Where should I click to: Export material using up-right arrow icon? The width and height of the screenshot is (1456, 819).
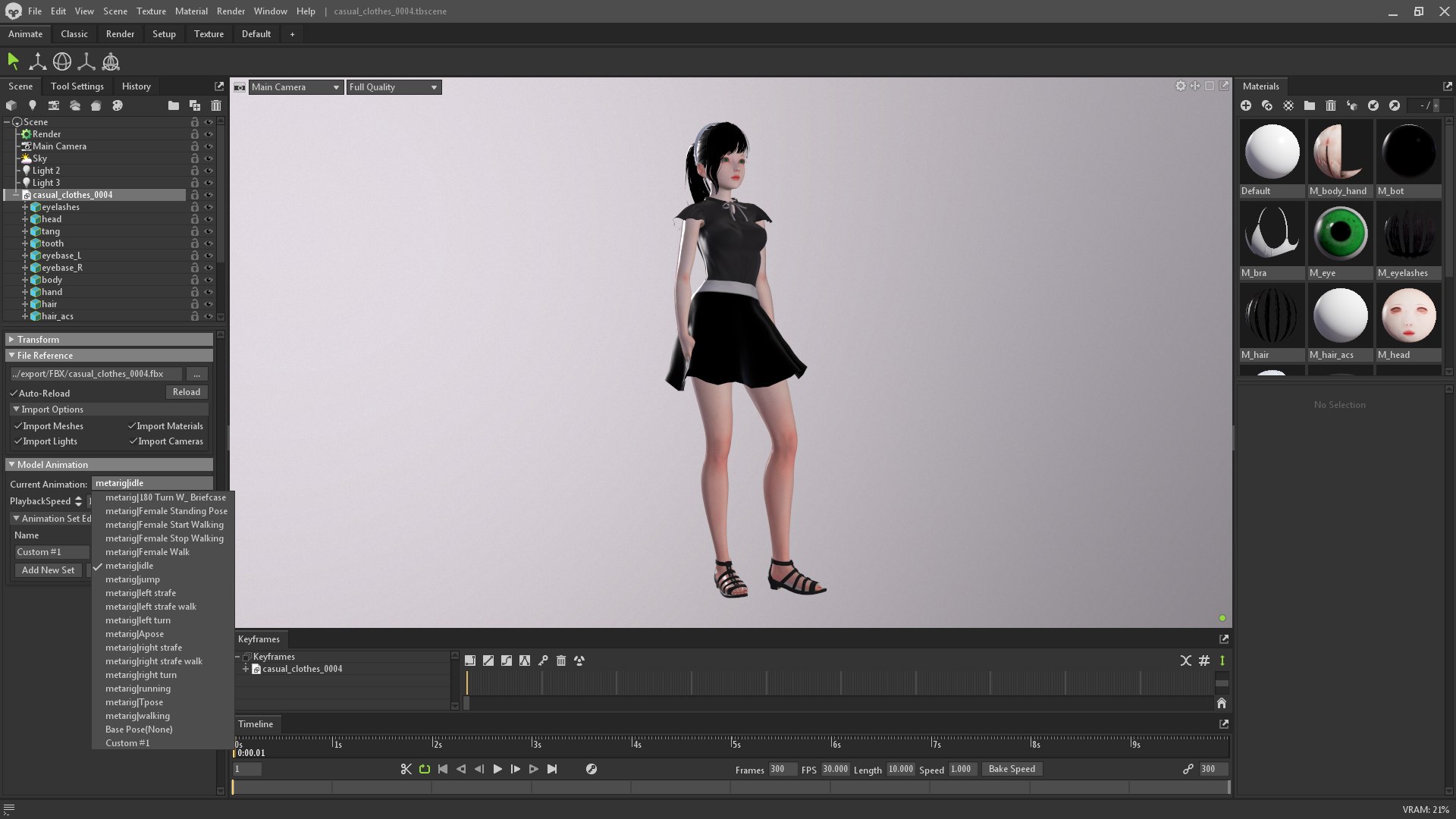coord(1395,105)
